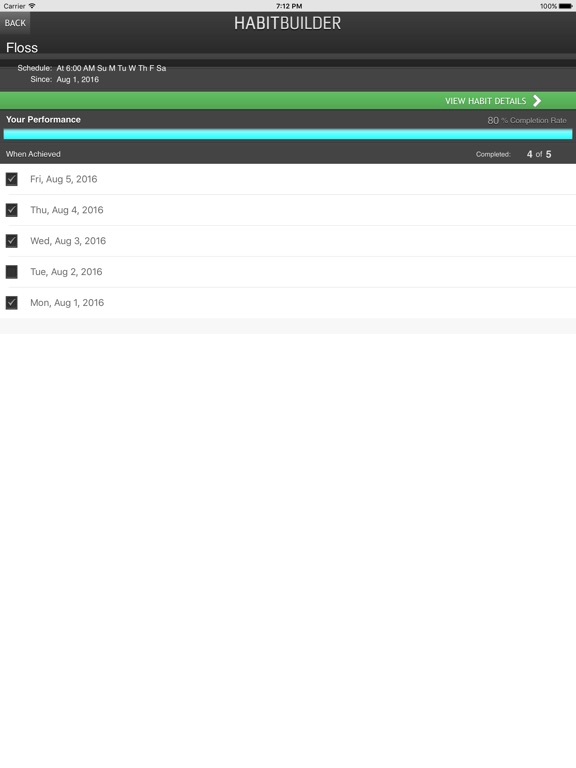Select the Fri, Aug 5, 2016 date label
576x768 pixels.
[64, 179]
